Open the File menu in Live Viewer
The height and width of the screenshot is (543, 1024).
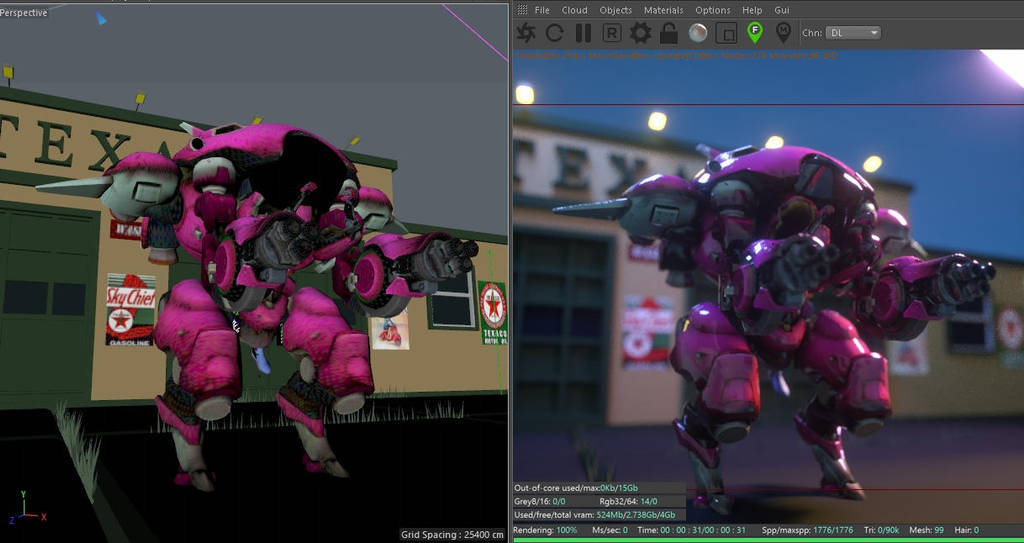click(x=542, y=10)
